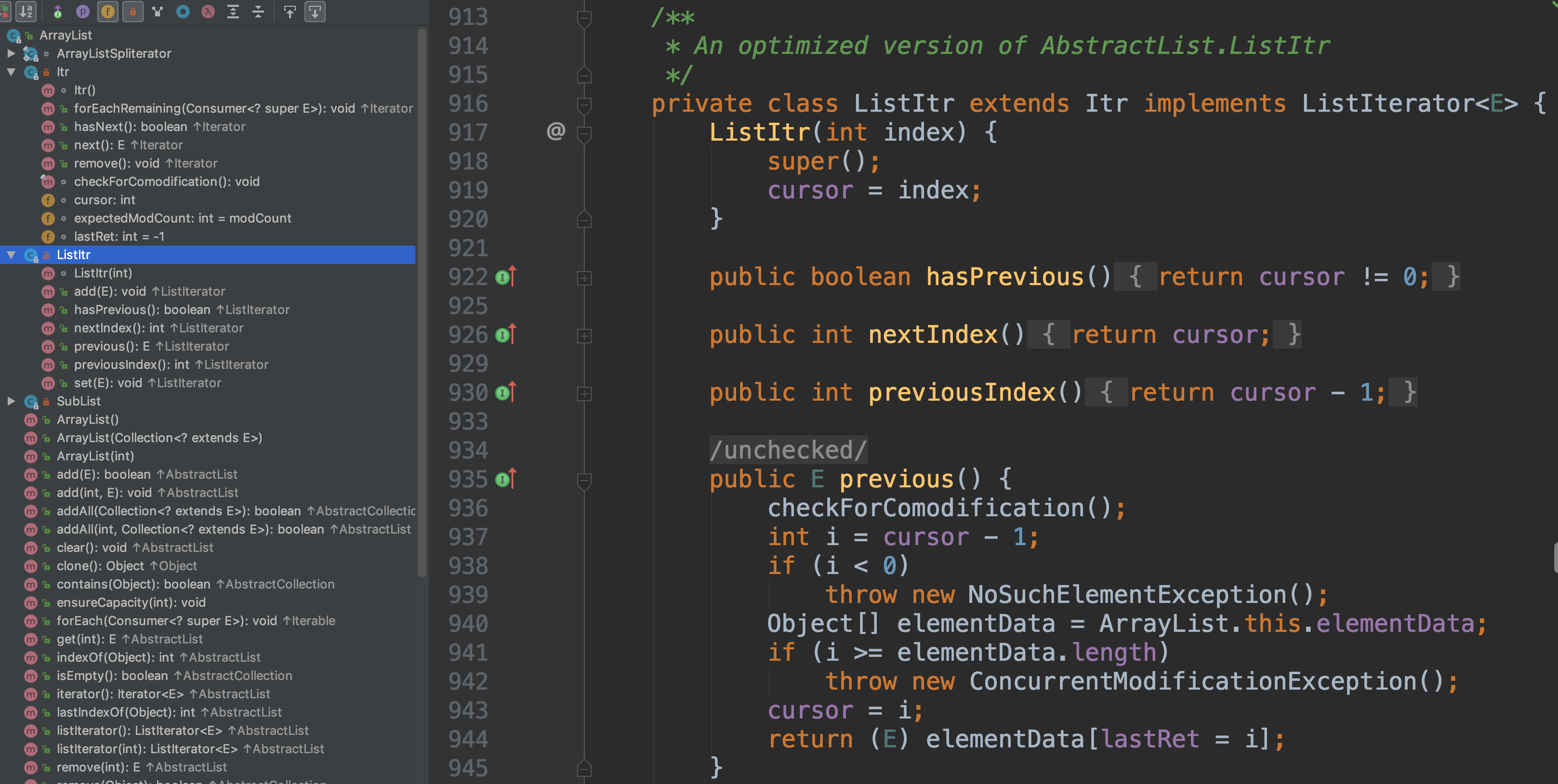Click Autoscroll to Source icon
Image resolution: width=1558 pixels, height=784 pixels.
tap(290, 12)
